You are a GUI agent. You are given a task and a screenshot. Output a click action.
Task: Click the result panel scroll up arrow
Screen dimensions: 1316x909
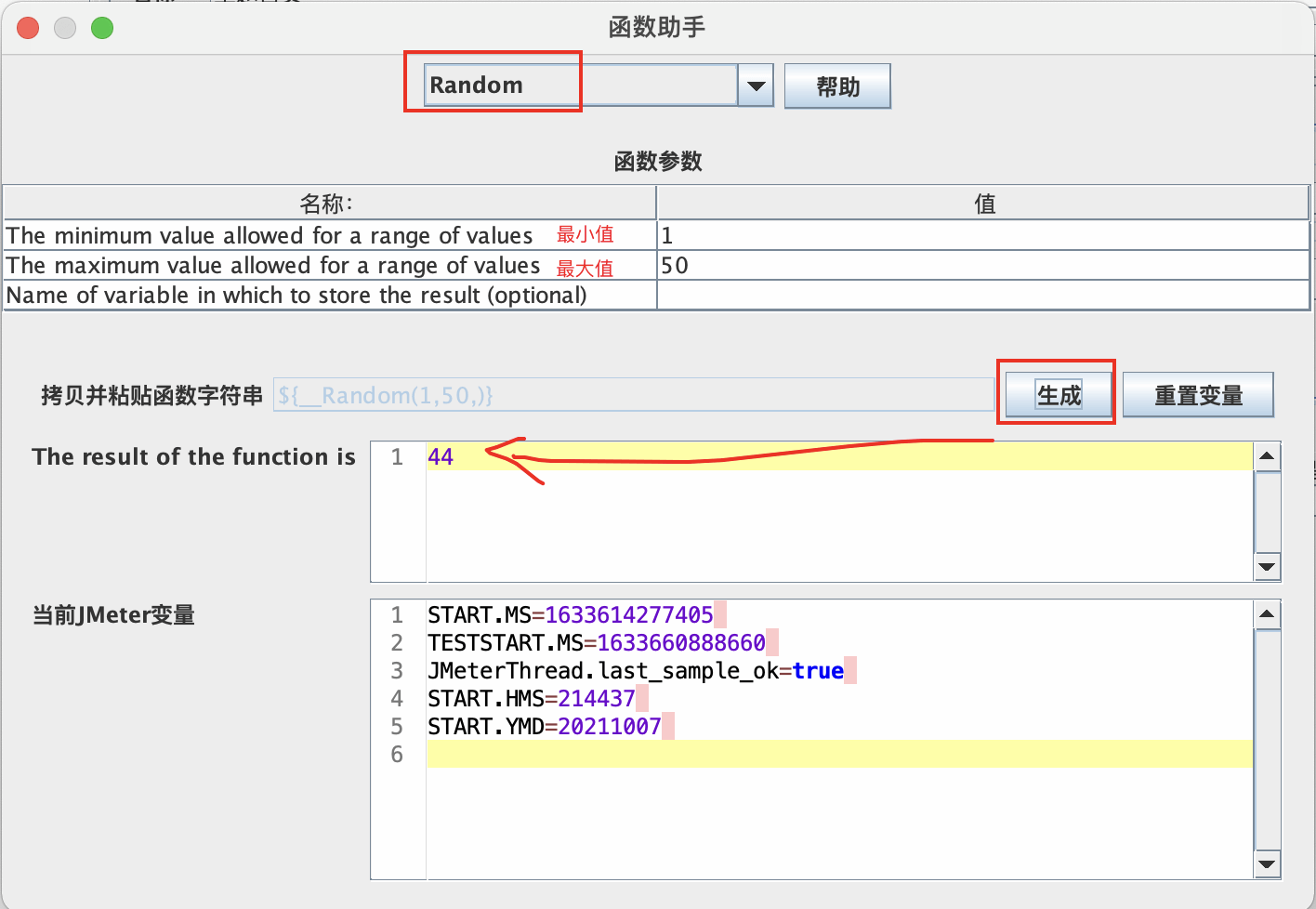[x=1267, y=456]
